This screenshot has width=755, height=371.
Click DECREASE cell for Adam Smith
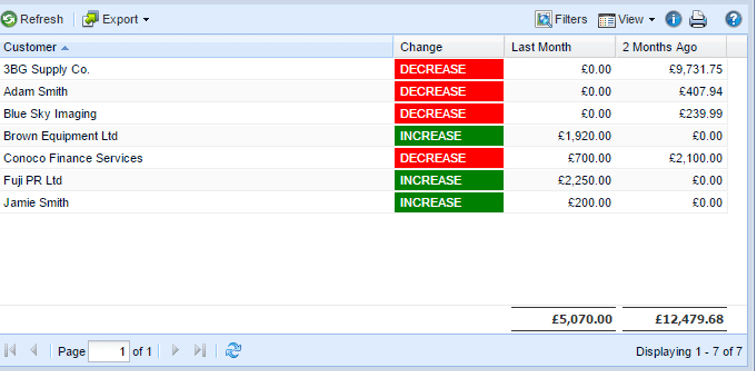[449, 91]
